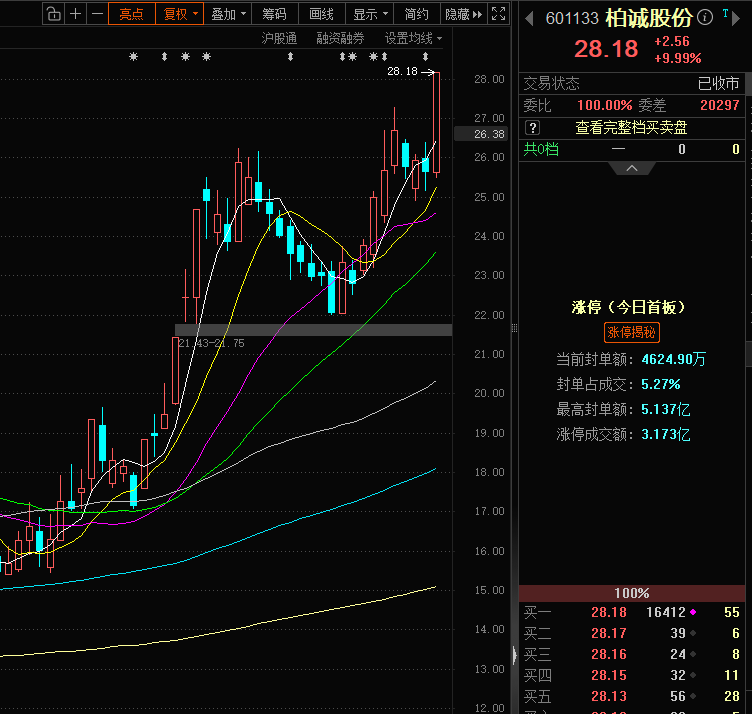
Task: Click the 601133 stock code
Action: (572, 19)
